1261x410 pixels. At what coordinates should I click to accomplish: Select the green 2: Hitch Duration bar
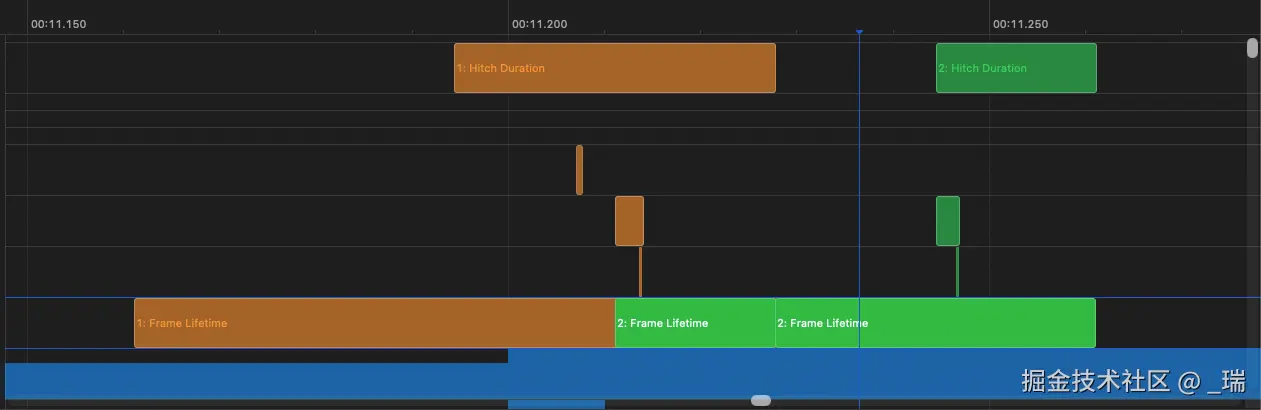(1016, 68)
